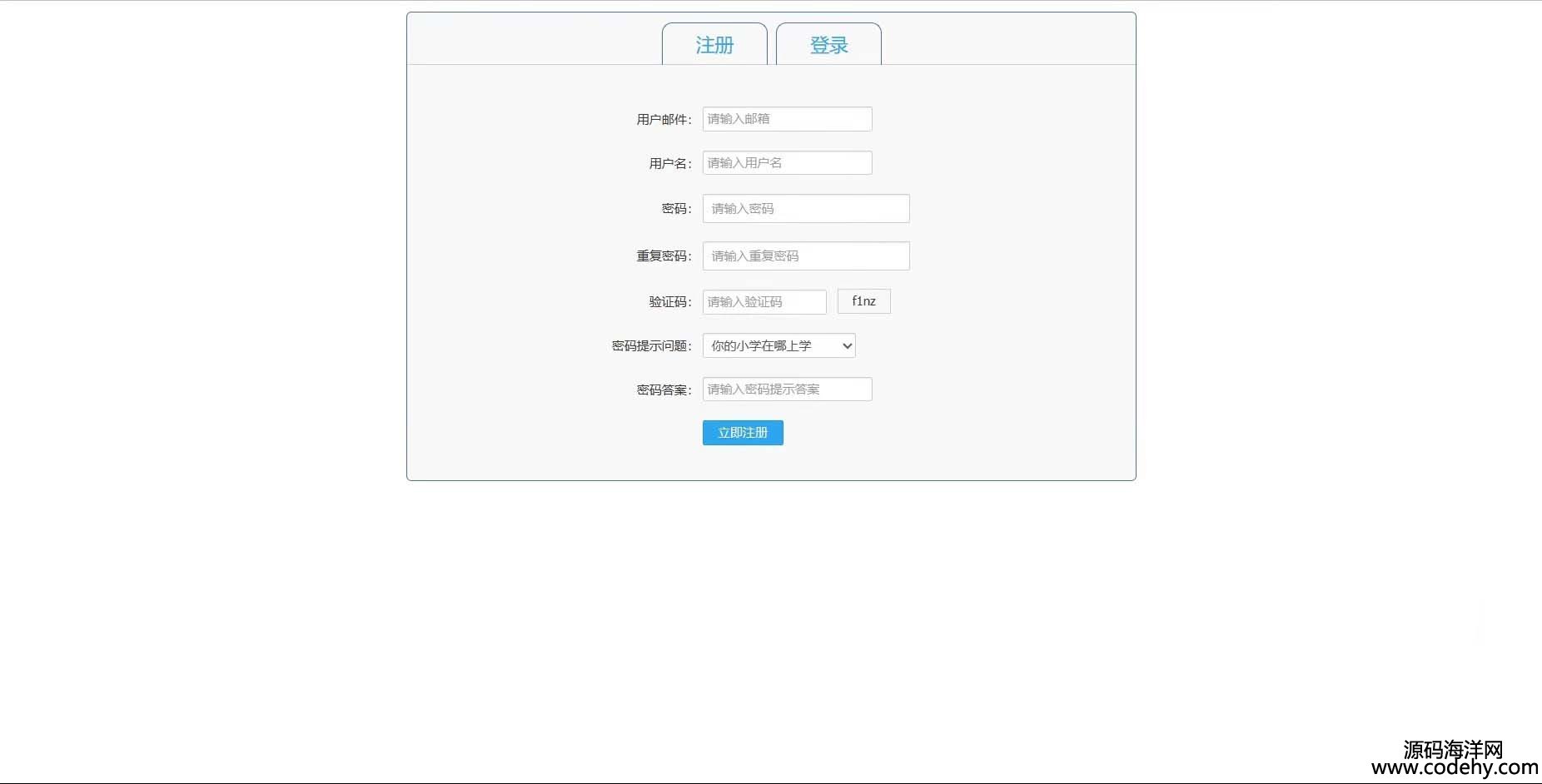Viewport: 1542px width, 784px height.
Task: Click the 请输入密码提示答案 answer field
Action: pos(787,390)
